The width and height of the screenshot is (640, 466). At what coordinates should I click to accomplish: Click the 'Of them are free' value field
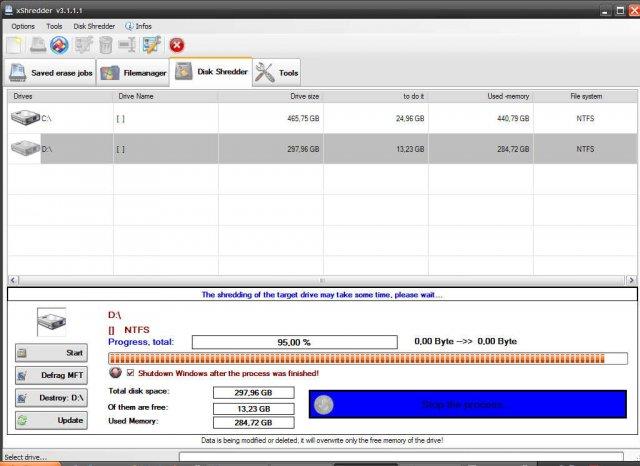tap(253, 408)
